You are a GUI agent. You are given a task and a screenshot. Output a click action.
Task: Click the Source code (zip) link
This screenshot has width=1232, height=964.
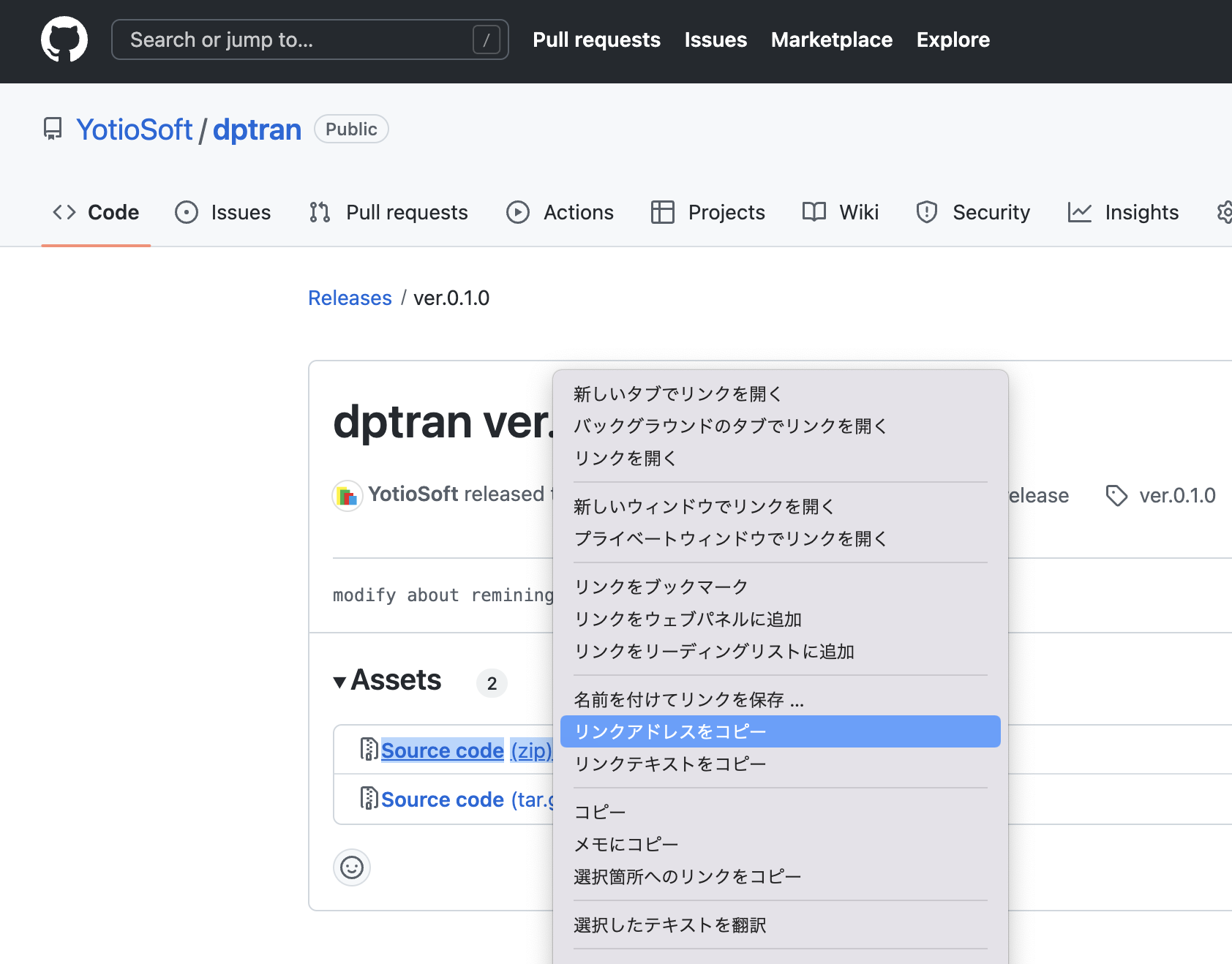[467, 750]
